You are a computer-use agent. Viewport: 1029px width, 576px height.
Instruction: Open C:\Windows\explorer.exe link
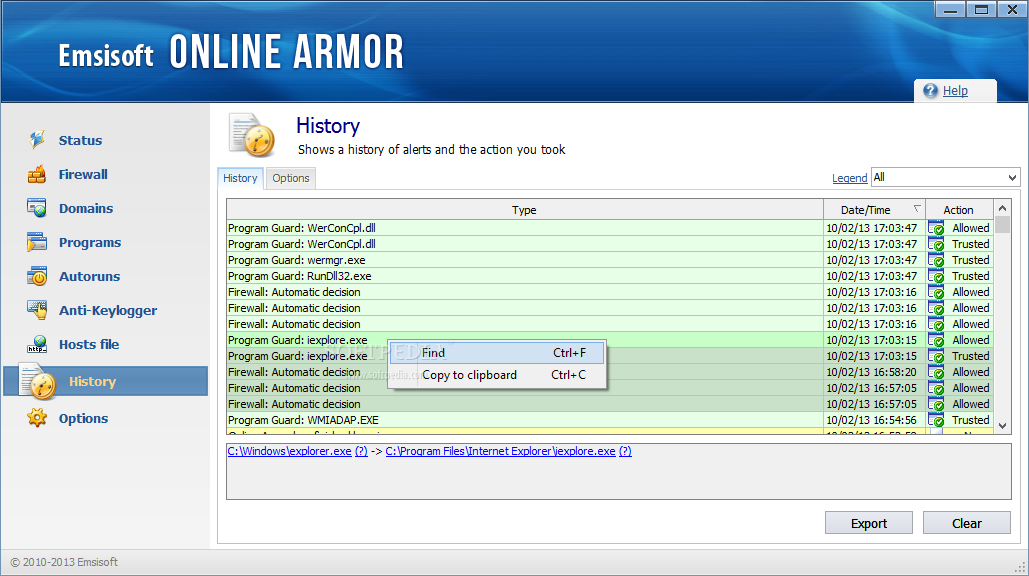(x=289, y=451)
